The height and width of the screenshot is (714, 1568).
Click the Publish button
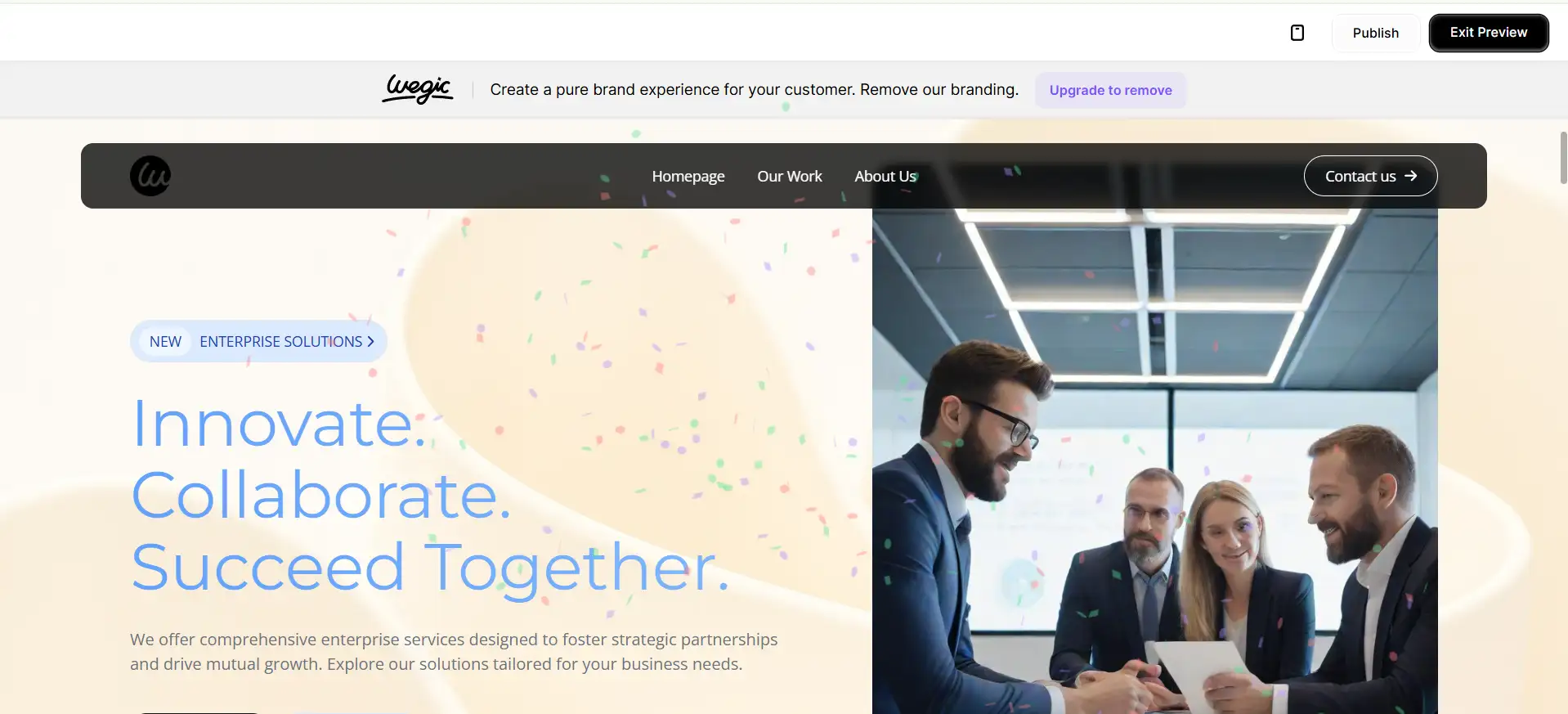point(1375,33)
